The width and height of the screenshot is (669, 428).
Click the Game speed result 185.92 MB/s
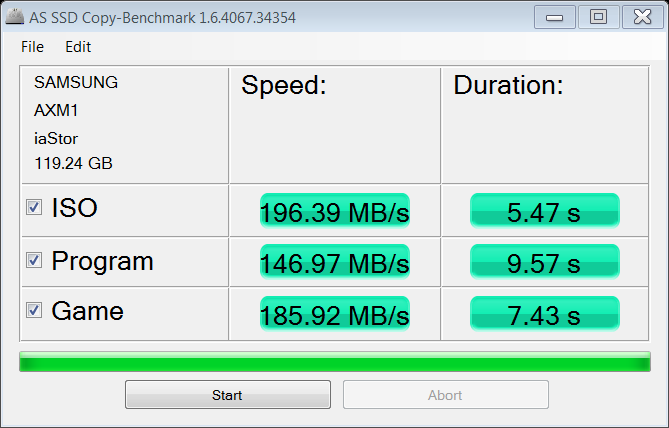pos(334,315)
